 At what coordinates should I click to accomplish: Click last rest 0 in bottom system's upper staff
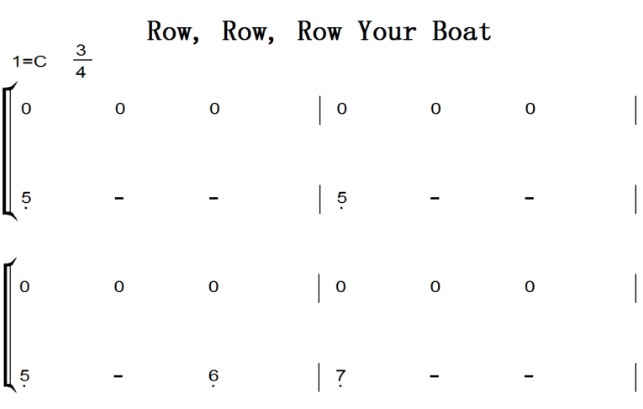coord(530,287)
